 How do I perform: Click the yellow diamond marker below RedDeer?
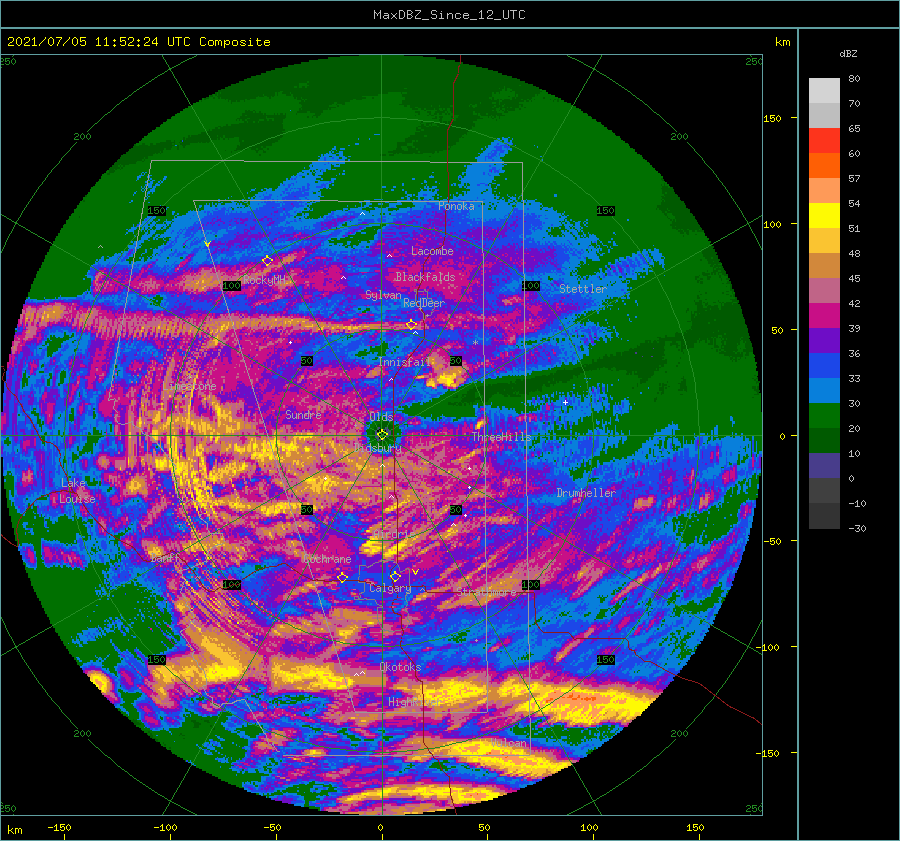pos(412,325)
